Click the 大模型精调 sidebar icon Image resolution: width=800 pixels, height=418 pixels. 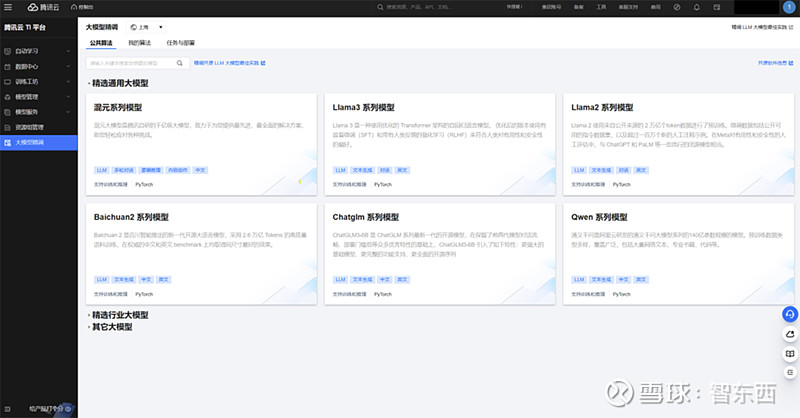click(8, 143)
